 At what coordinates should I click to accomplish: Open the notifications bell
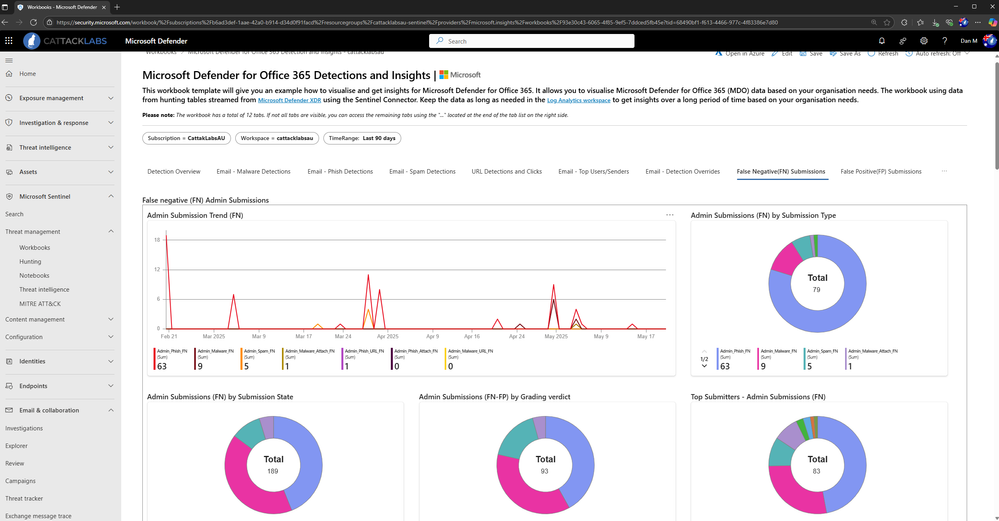pyautogui.click(x=882, y=41)
